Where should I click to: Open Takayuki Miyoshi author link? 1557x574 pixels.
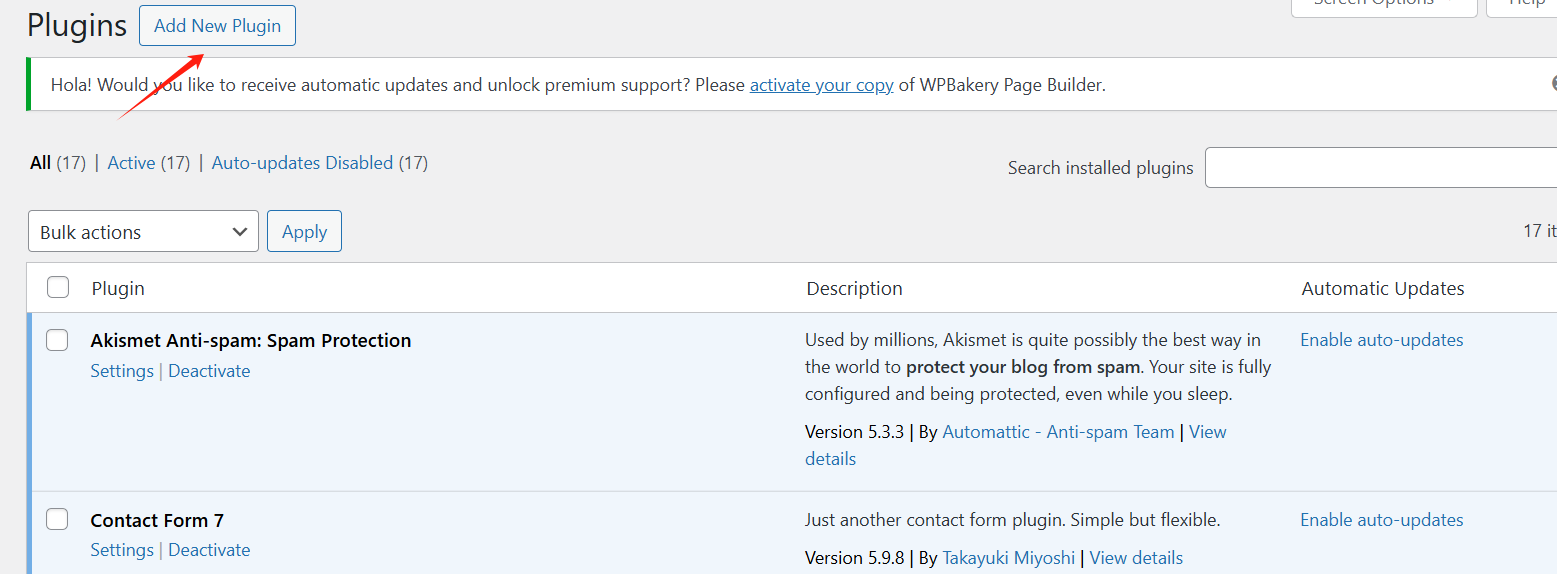[1008, 558]
